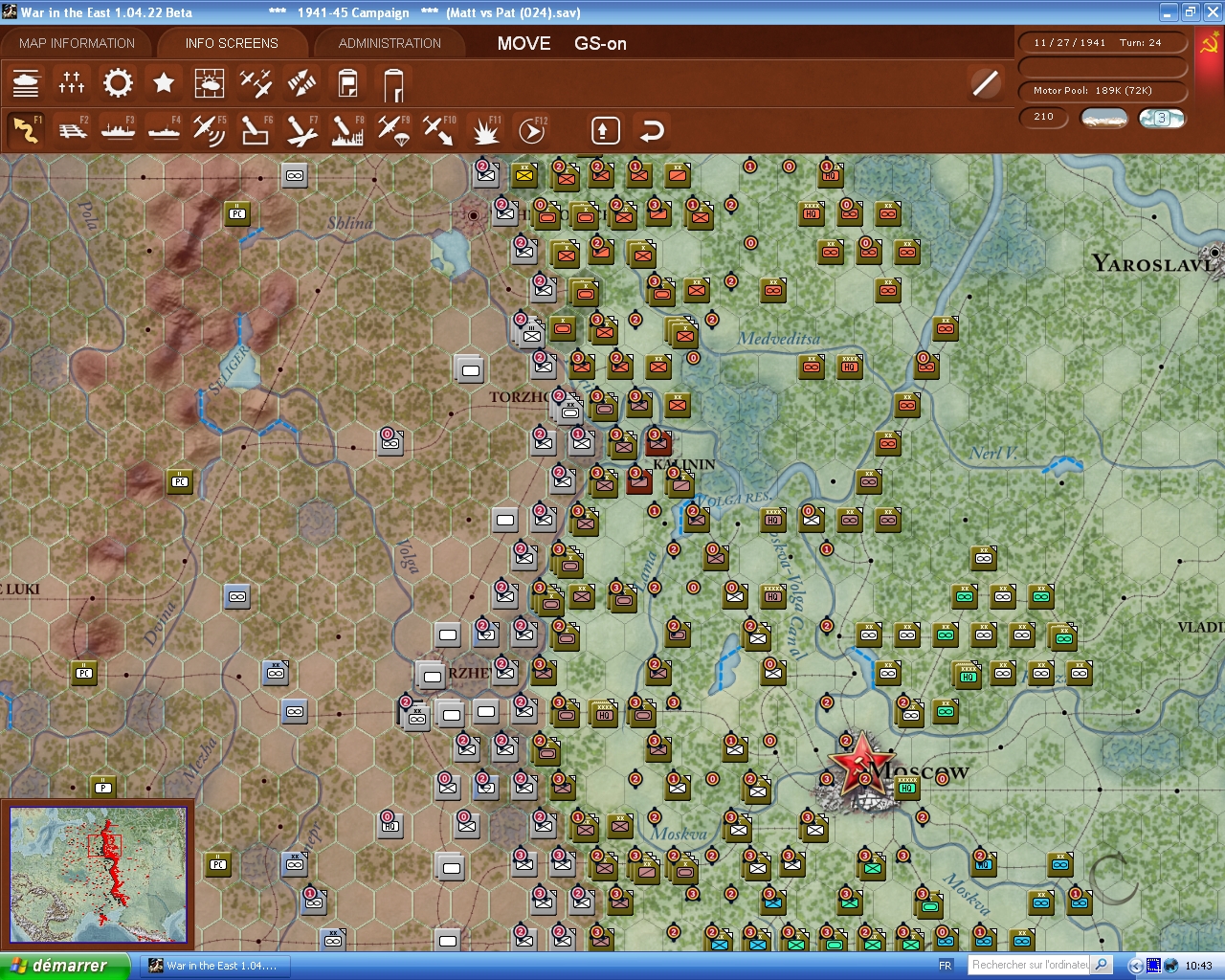The image size is (1225, 980).
Task: Select the F10 air transfer mode
Action: click(x=439, y=130)
